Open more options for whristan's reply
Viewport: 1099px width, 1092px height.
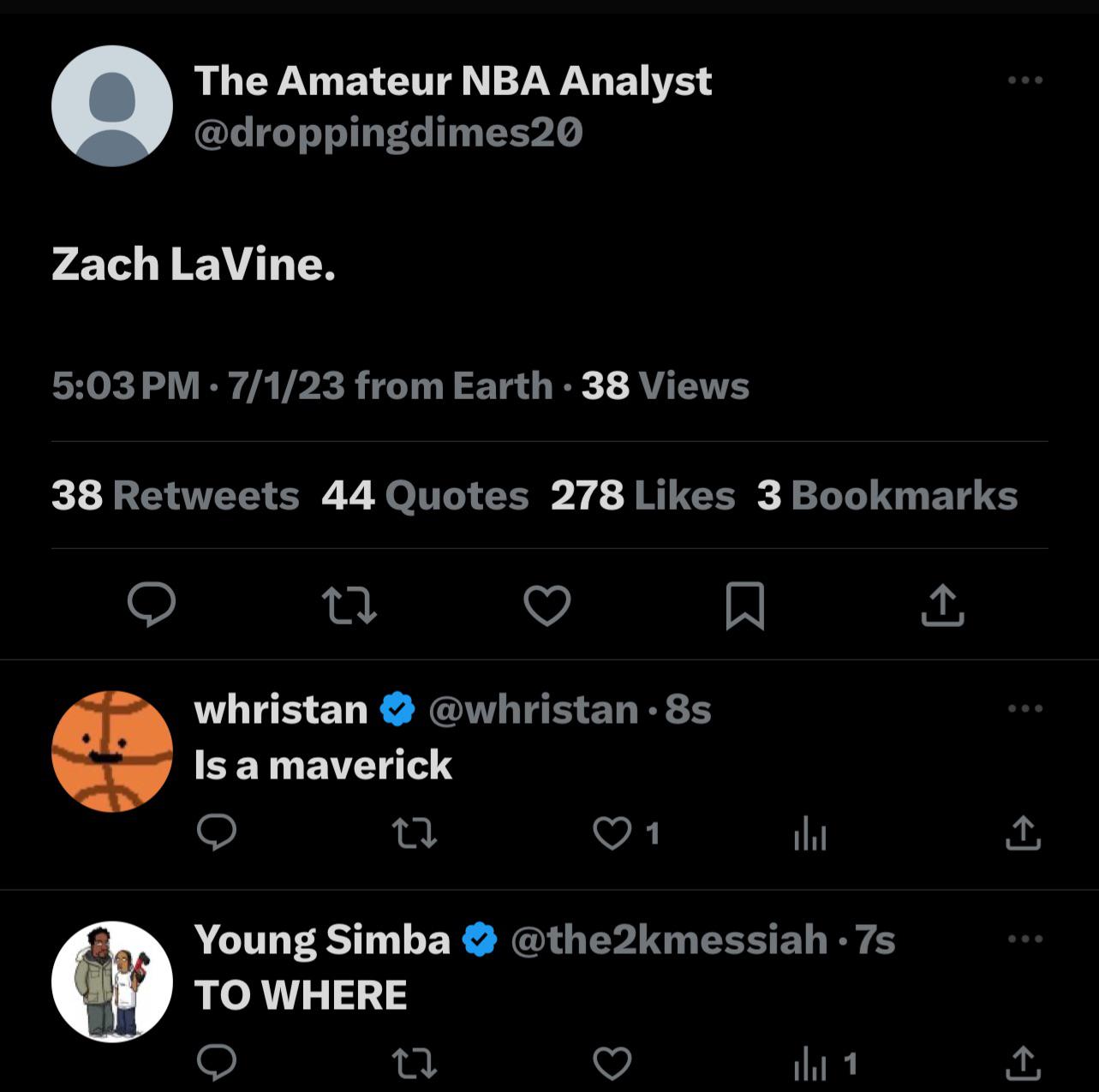pos(1024,708)
